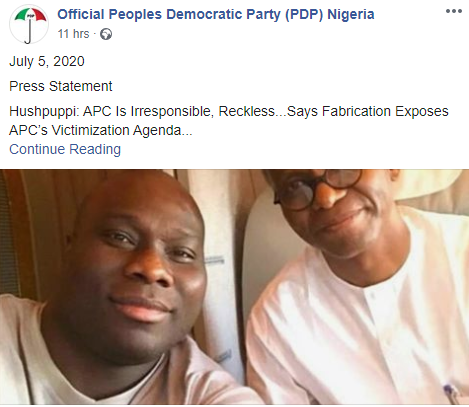Click the word 'Nigeria' in the page title
The height and width of the screenshot is (407, 469).
tap(351, 14)
